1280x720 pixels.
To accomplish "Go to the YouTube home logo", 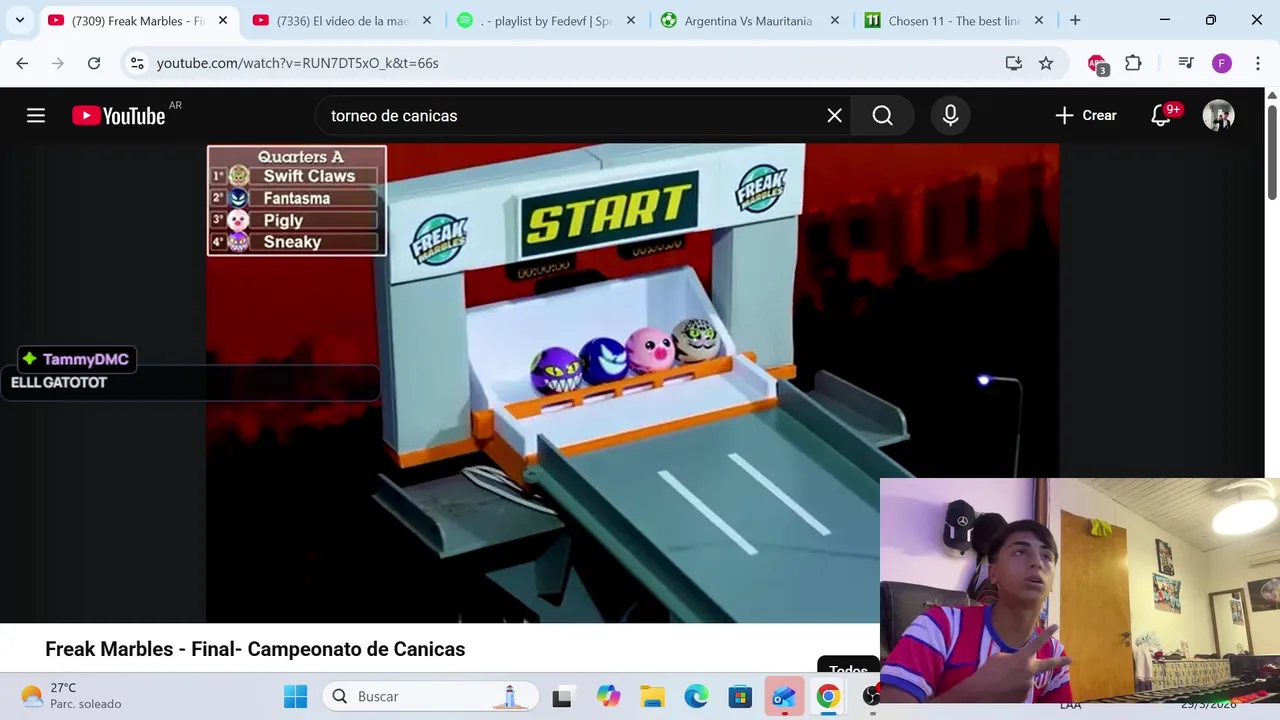I will tap(118, 116).
